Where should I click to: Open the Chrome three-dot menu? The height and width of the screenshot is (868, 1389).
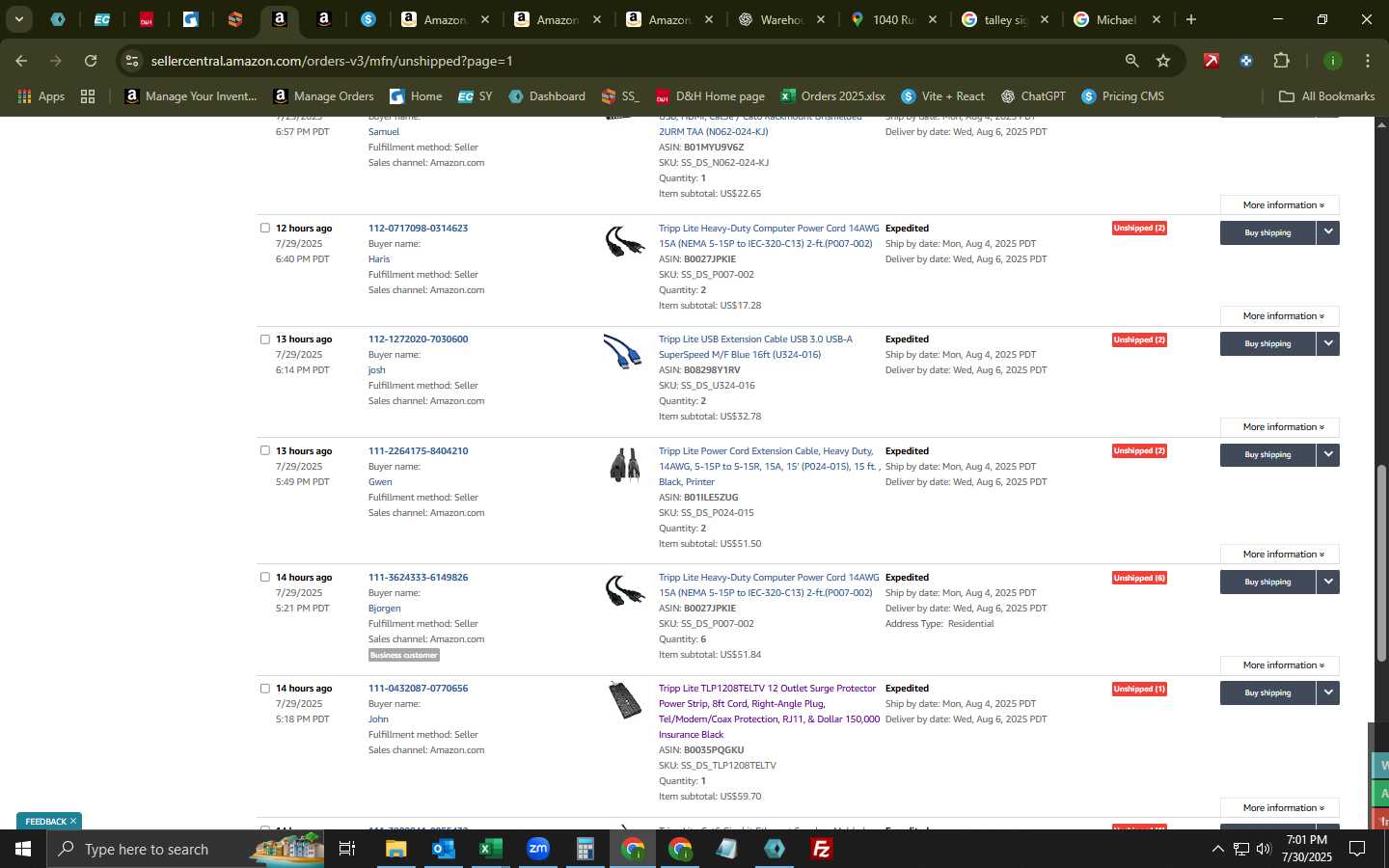(1367, 61)
